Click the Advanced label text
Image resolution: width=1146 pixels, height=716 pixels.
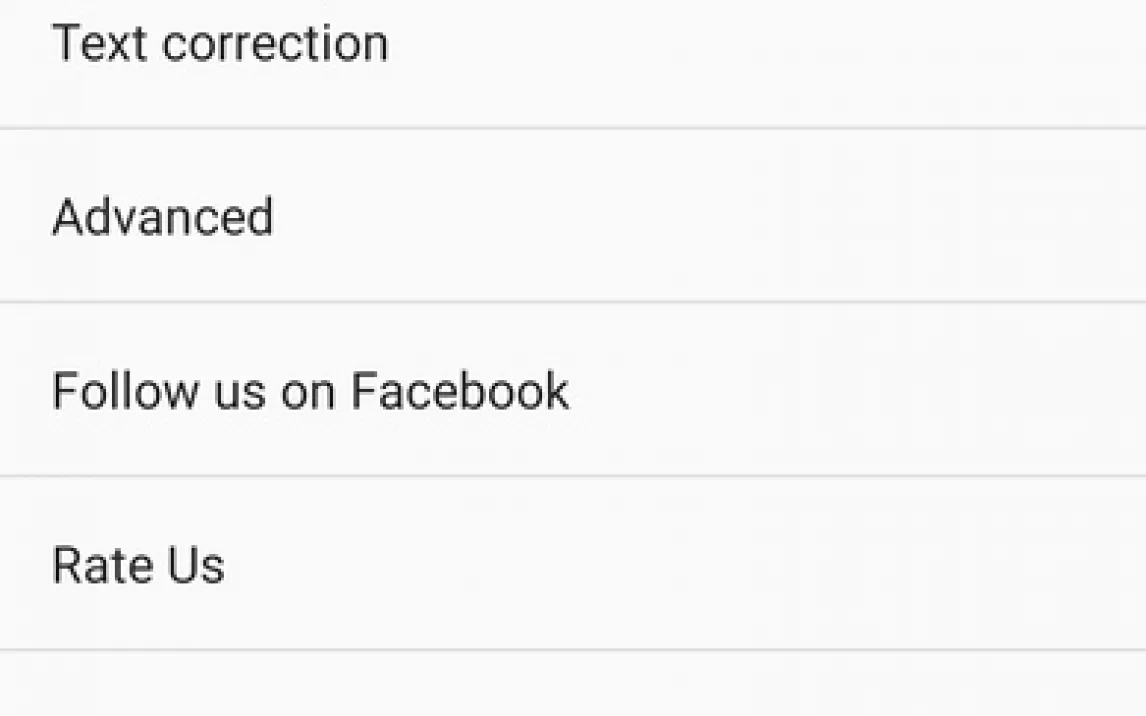pos(163,216)
